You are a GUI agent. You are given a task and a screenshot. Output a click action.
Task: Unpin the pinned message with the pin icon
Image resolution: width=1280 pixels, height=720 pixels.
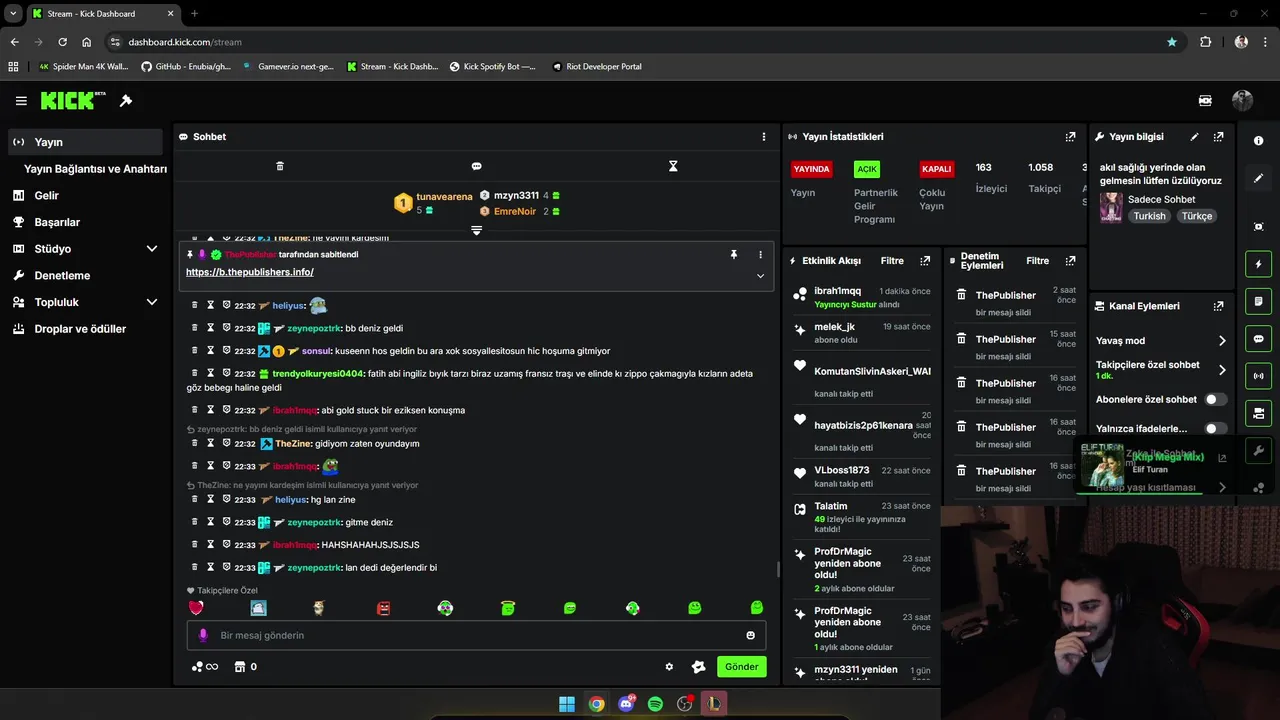733,255
